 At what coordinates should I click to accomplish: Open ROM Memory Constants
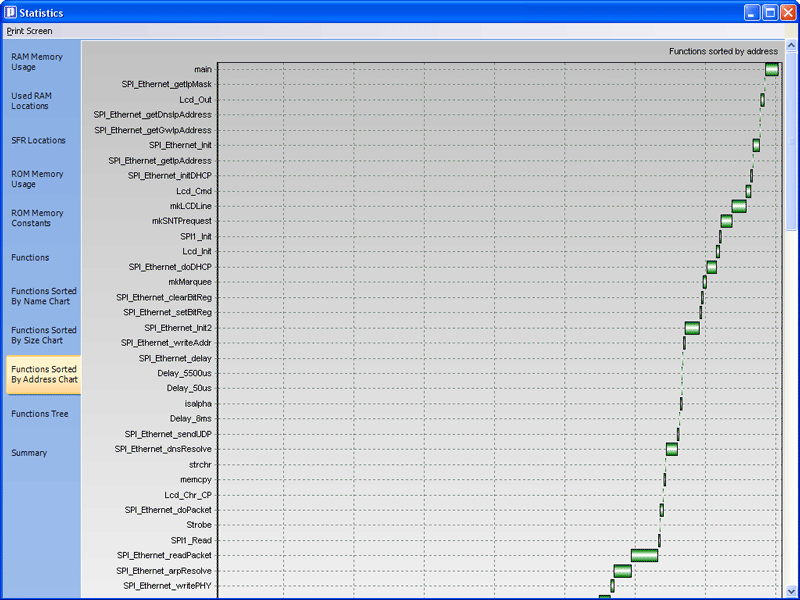pyautogui.click(x=37, y=218)
